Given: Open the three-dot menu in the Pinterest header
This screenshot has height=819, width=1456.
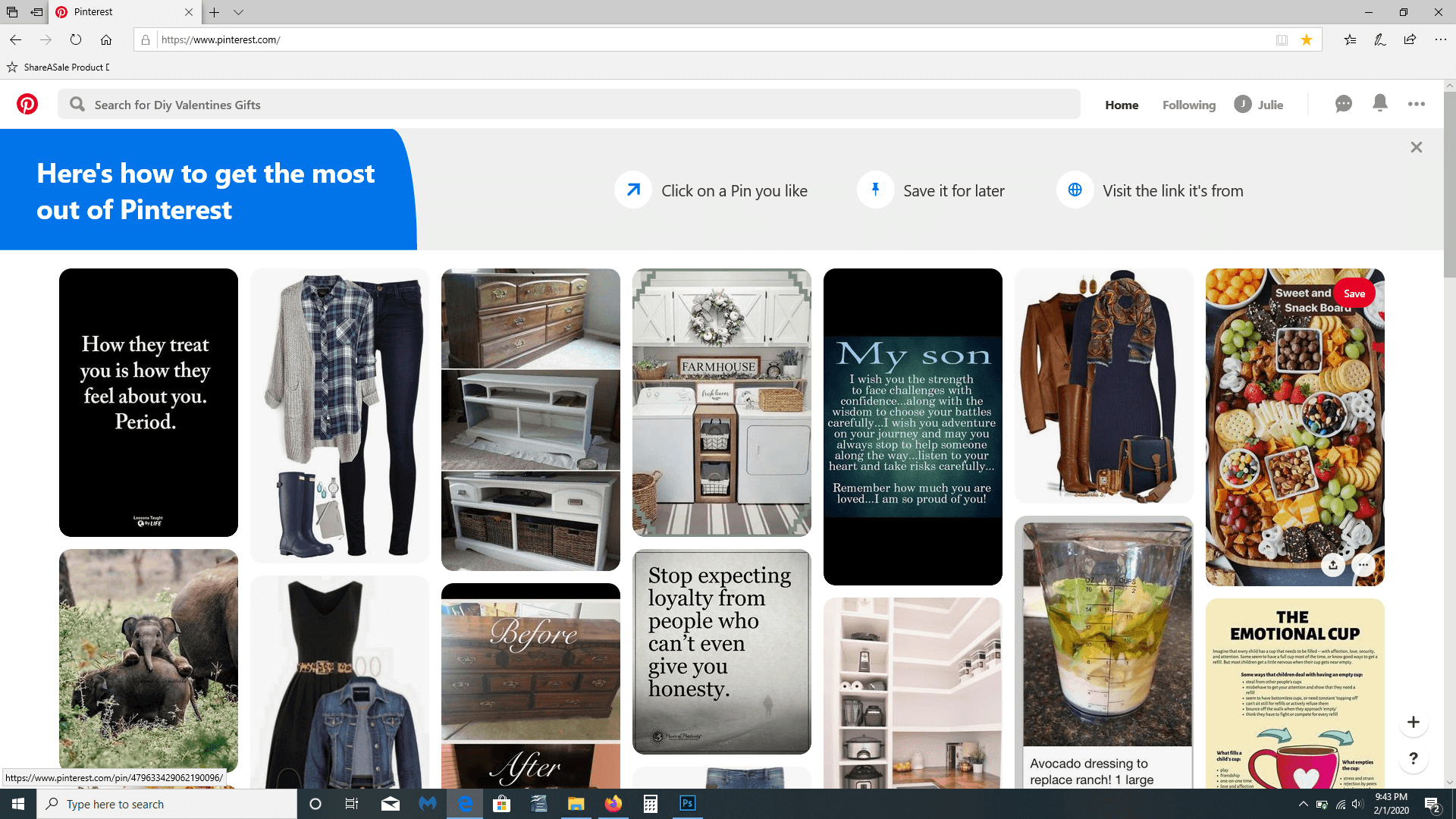Looking at the screenshot, I should click(1416, 104).
